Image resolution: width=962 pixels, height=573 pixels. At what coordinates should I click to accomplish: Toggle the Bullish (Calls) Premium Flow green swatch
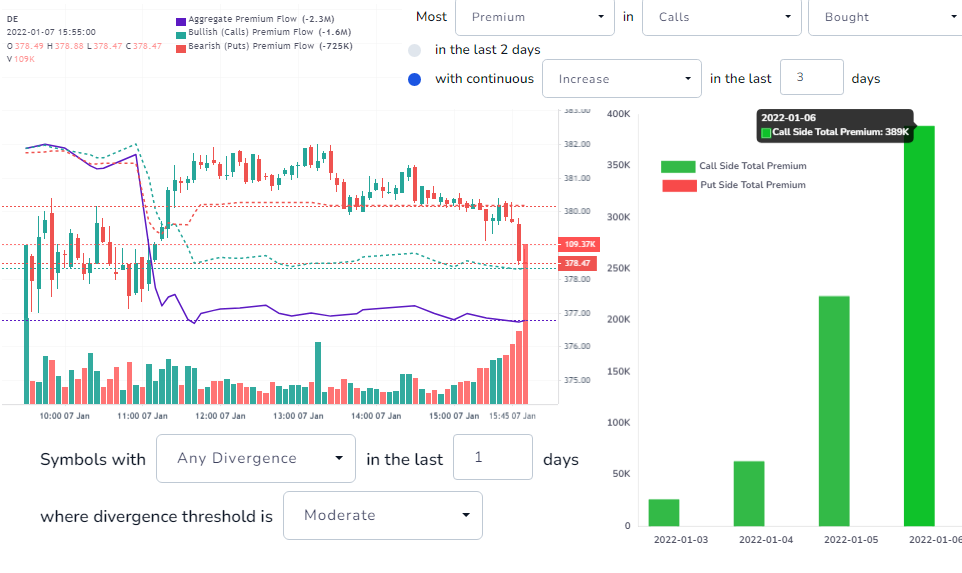coord(181,35)
